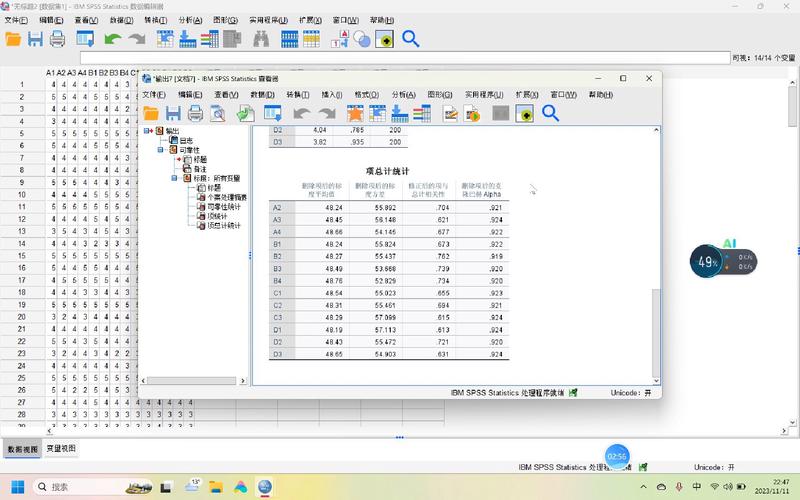This screenshot has width=800, height=500.
Task: Open 图形(G) menu in Data Editor
Action: tap(226, 20)
